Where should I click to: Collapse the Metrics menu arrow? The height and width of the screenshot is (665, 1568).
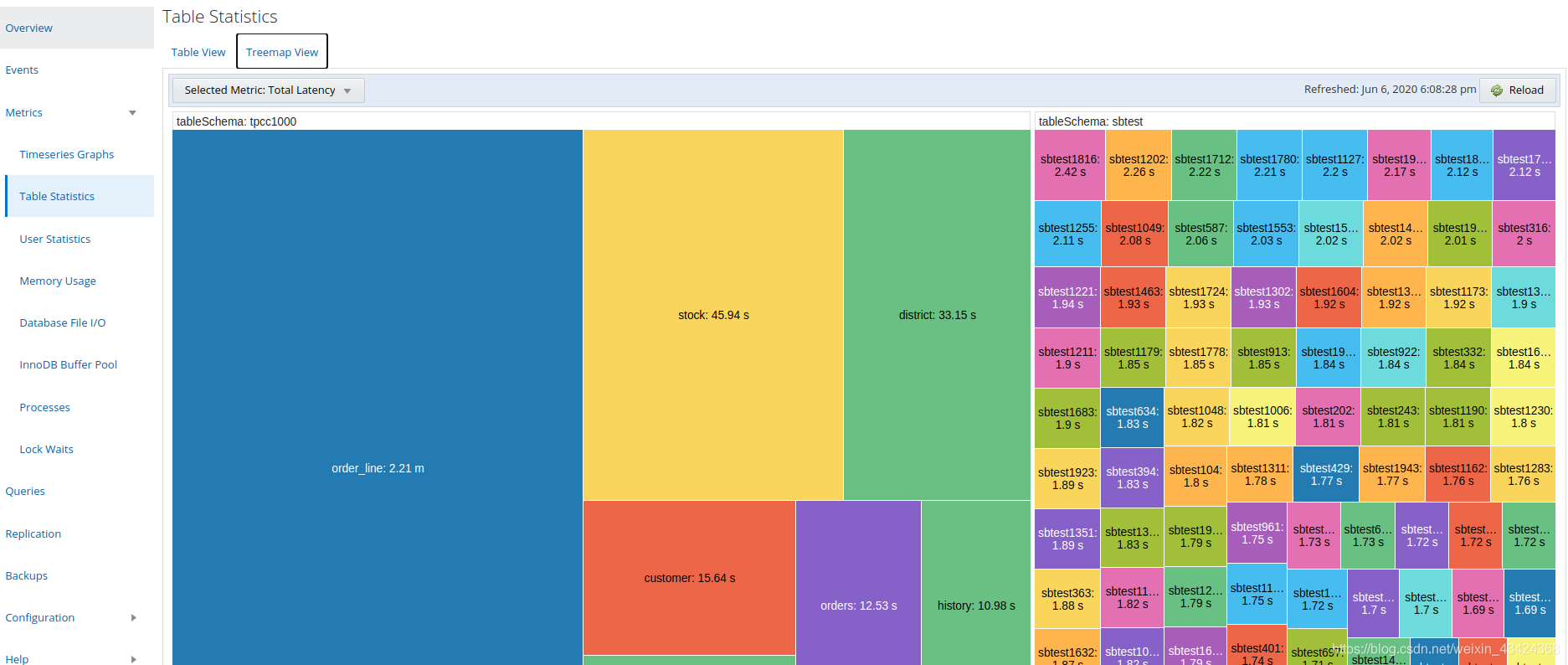point(132,113)
